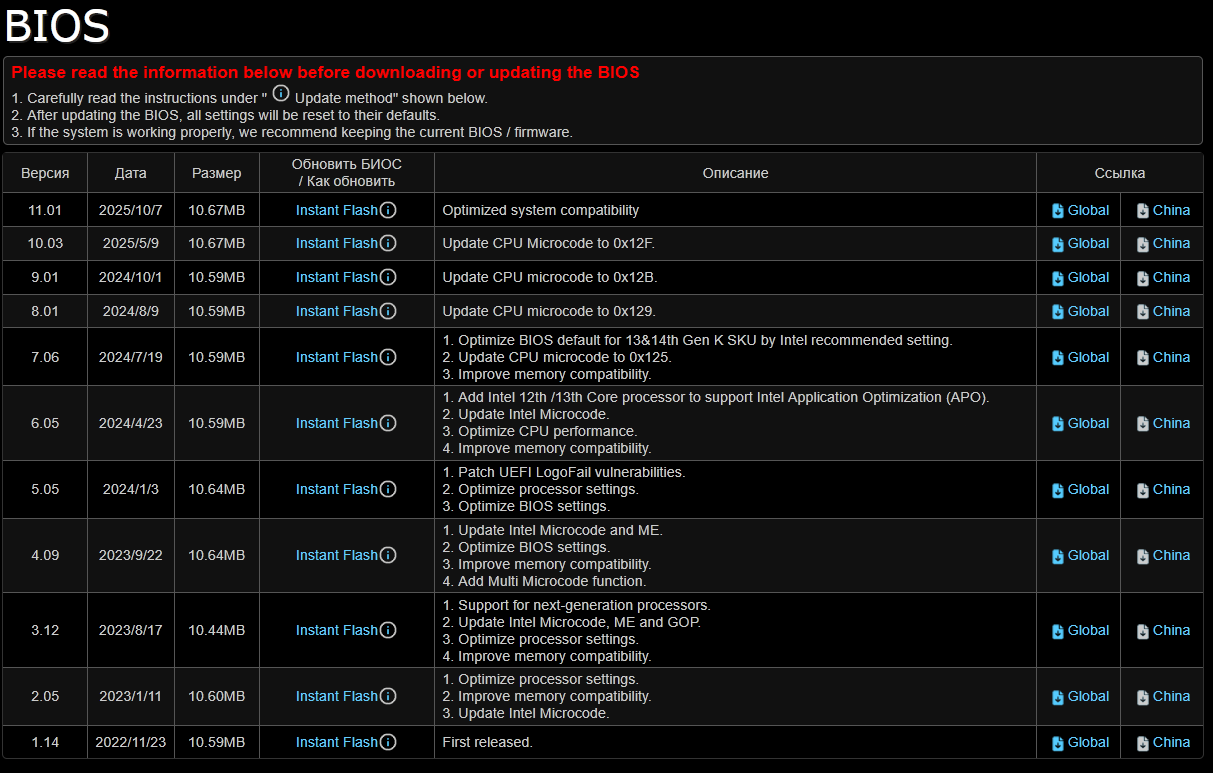Click the Global download icon for BIOS 6.05
This screenshot has height=773, width=1213.
(1058, 424)
